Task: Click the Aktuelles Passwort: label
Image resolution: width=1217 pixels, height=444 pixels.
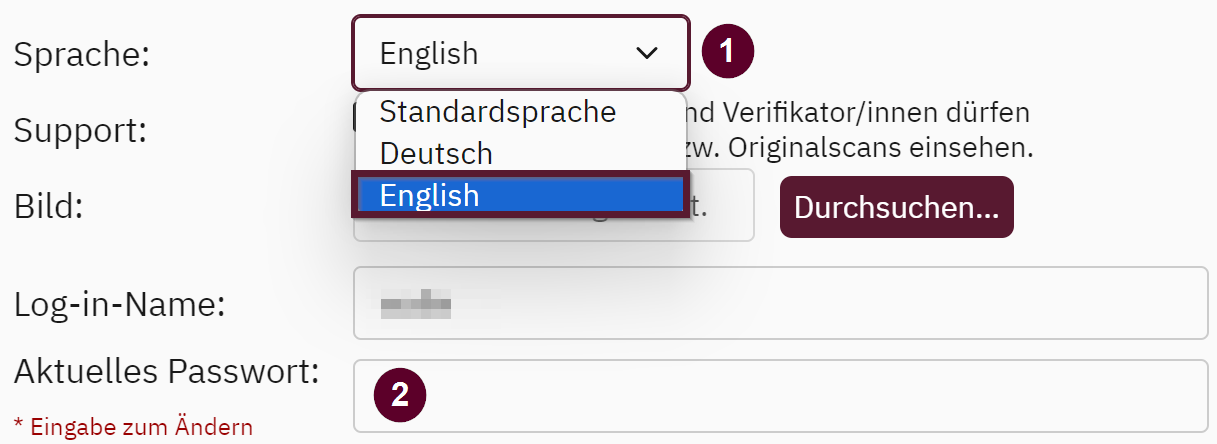Action: [x=166, y=372]
